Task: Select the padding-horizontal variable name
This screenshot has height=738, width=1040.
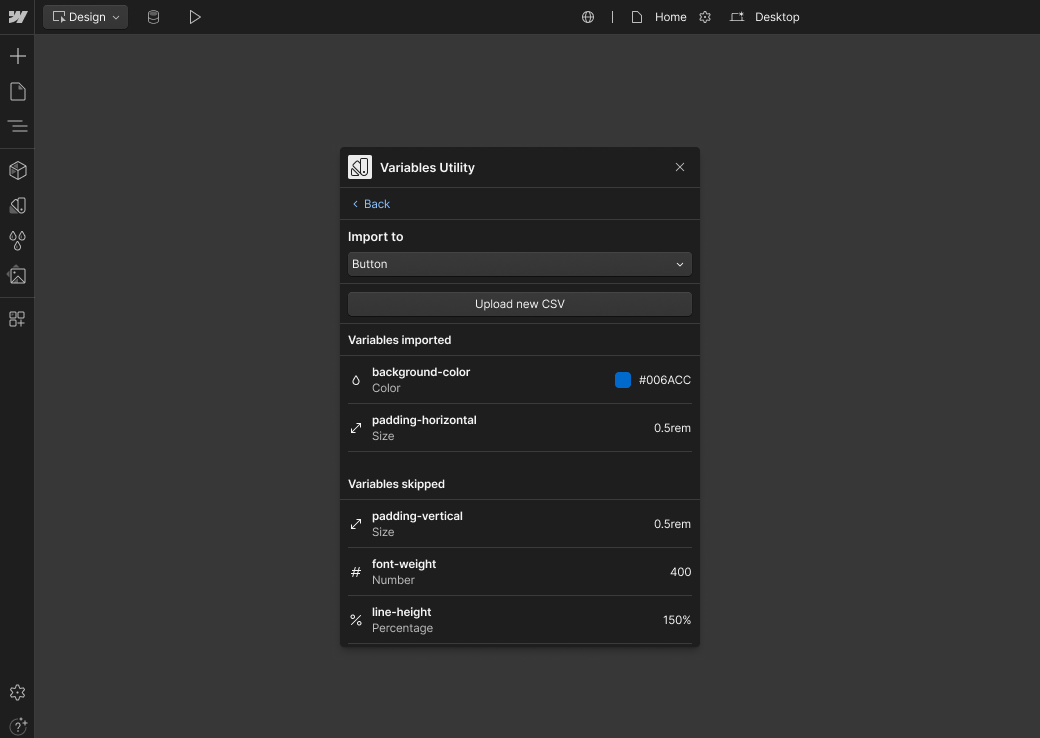Action: pos(424,420)
